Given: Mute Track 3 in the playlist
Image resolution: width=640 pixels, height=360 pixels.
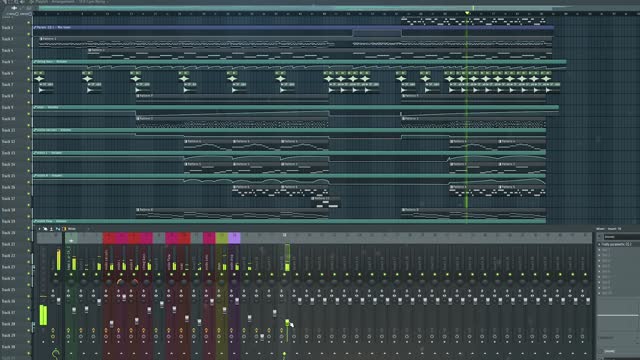Looking at the screenshot, I should [29, 45].
